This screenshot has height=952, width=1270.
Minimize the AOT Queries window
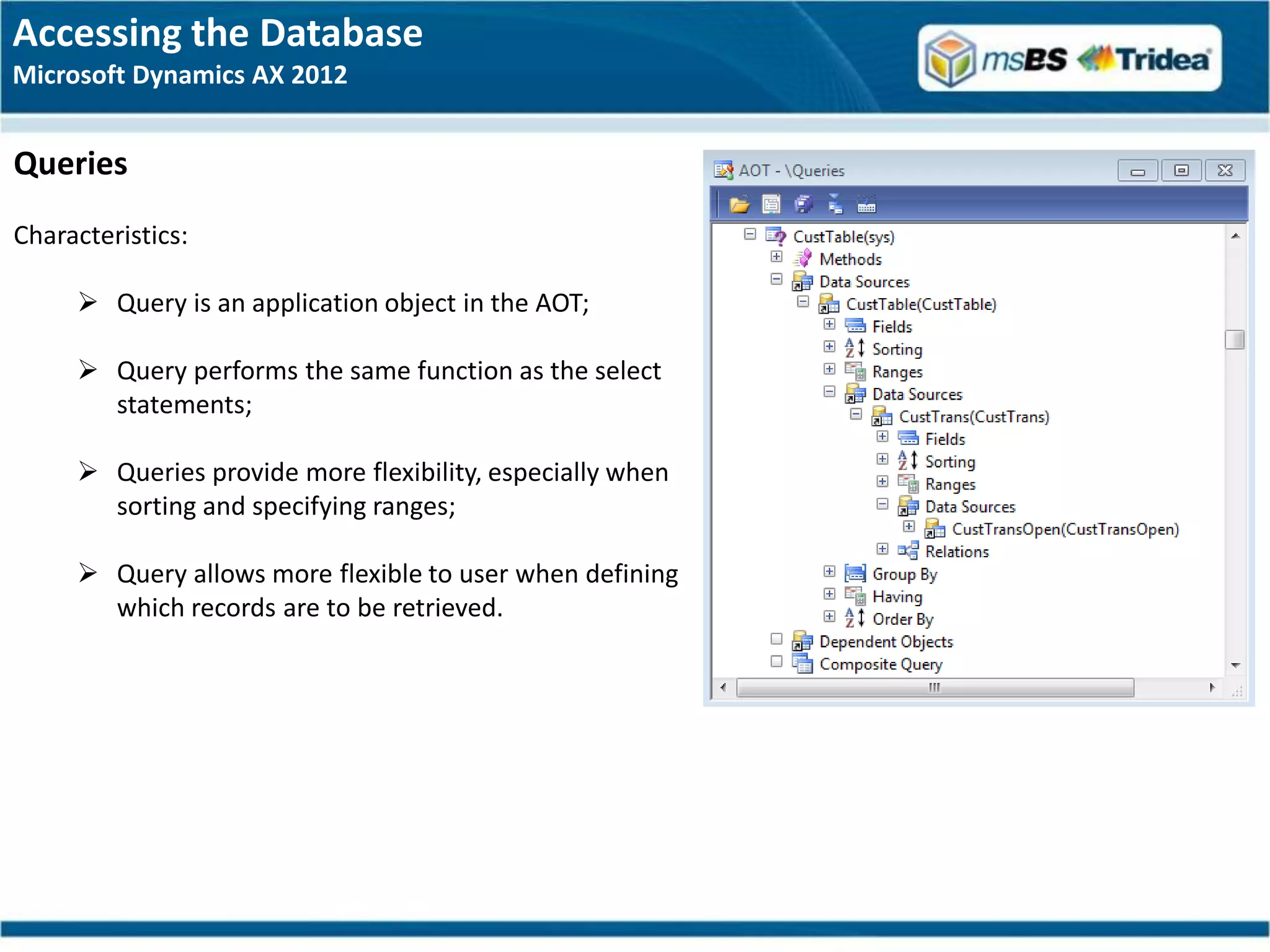point(1138,170)
